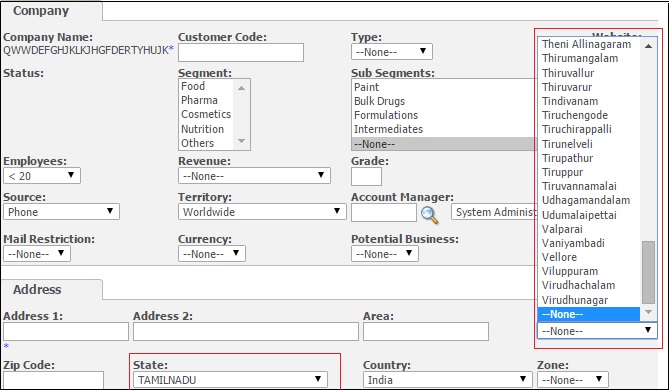Screen dimensions: 669x390
Task: Choose Thiruvarur from the city list
Action: (589, 87)
